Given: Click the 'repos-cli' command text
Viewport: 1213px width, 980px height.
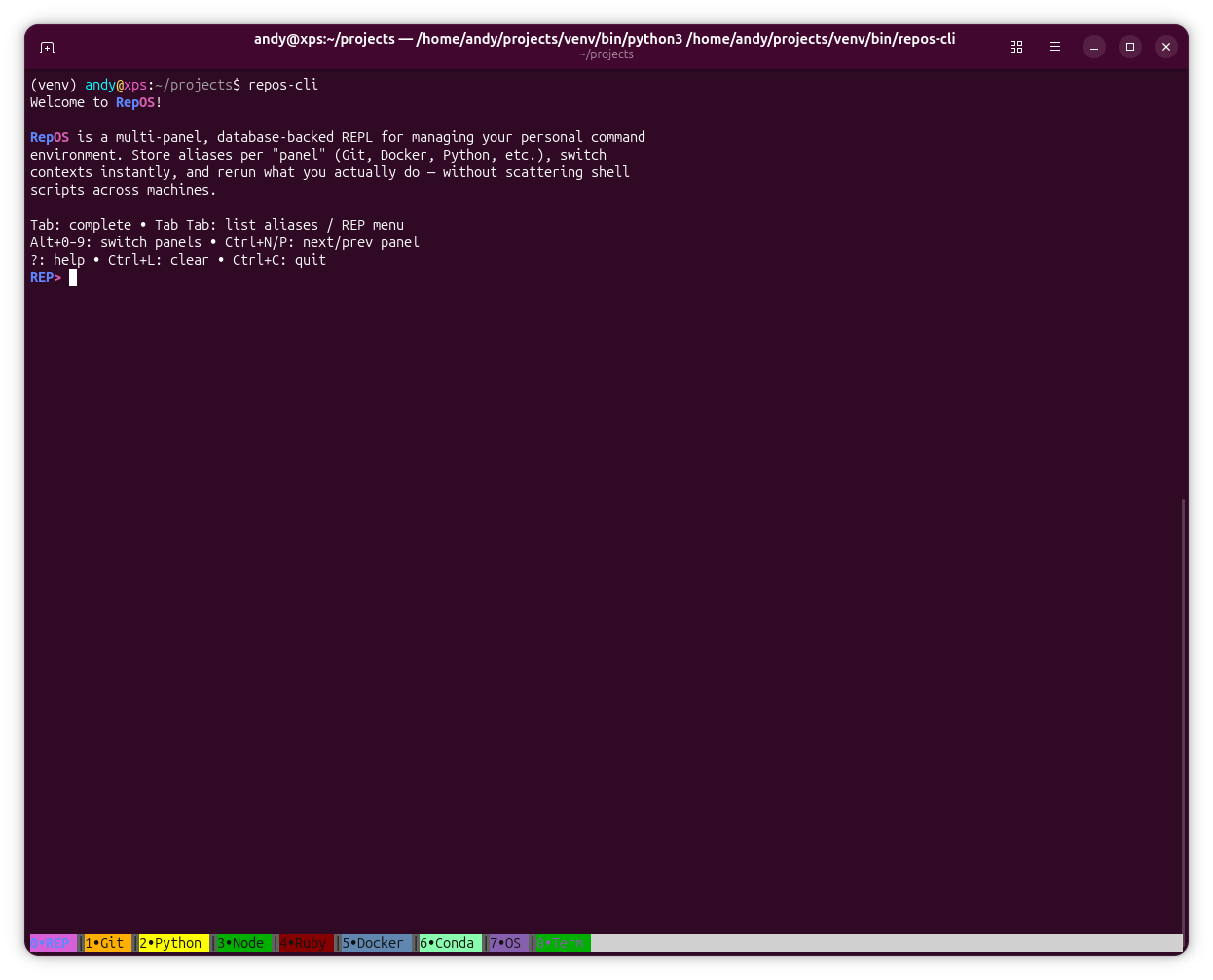Looking at the screenshot, I should point(283,85).
